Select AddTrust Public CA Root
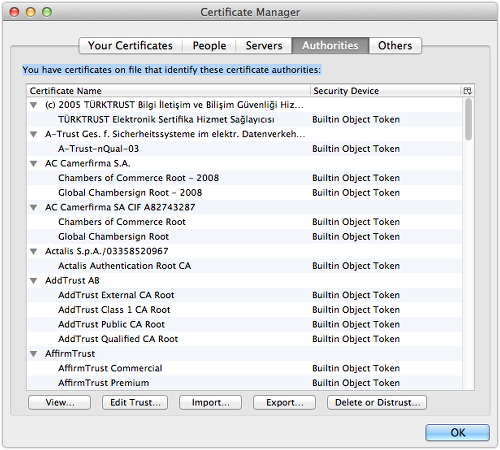The height and width of the screenshot is (450, 500). [244, 324]
